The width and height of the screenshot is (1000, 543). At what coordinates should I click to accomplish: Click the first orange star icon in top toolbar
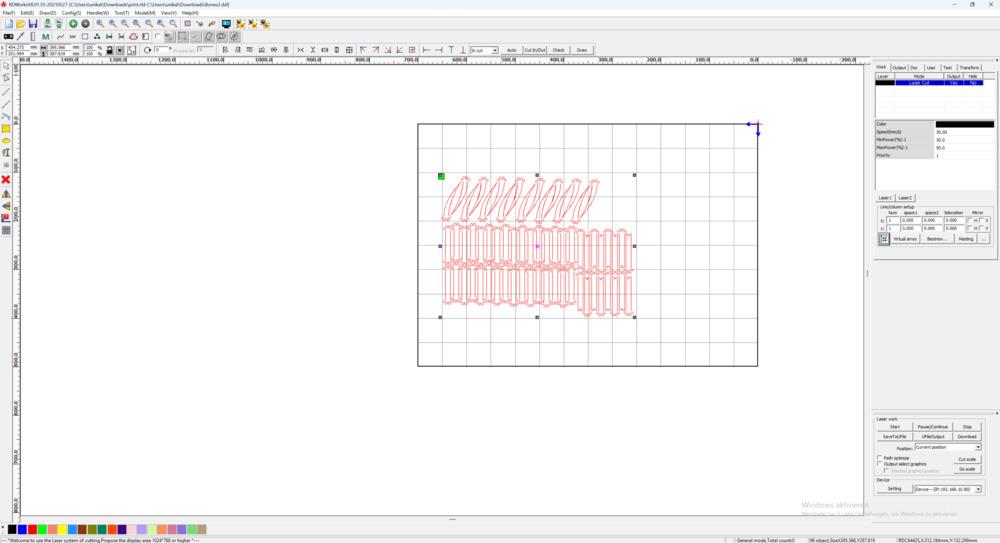(x=240, y=24)
